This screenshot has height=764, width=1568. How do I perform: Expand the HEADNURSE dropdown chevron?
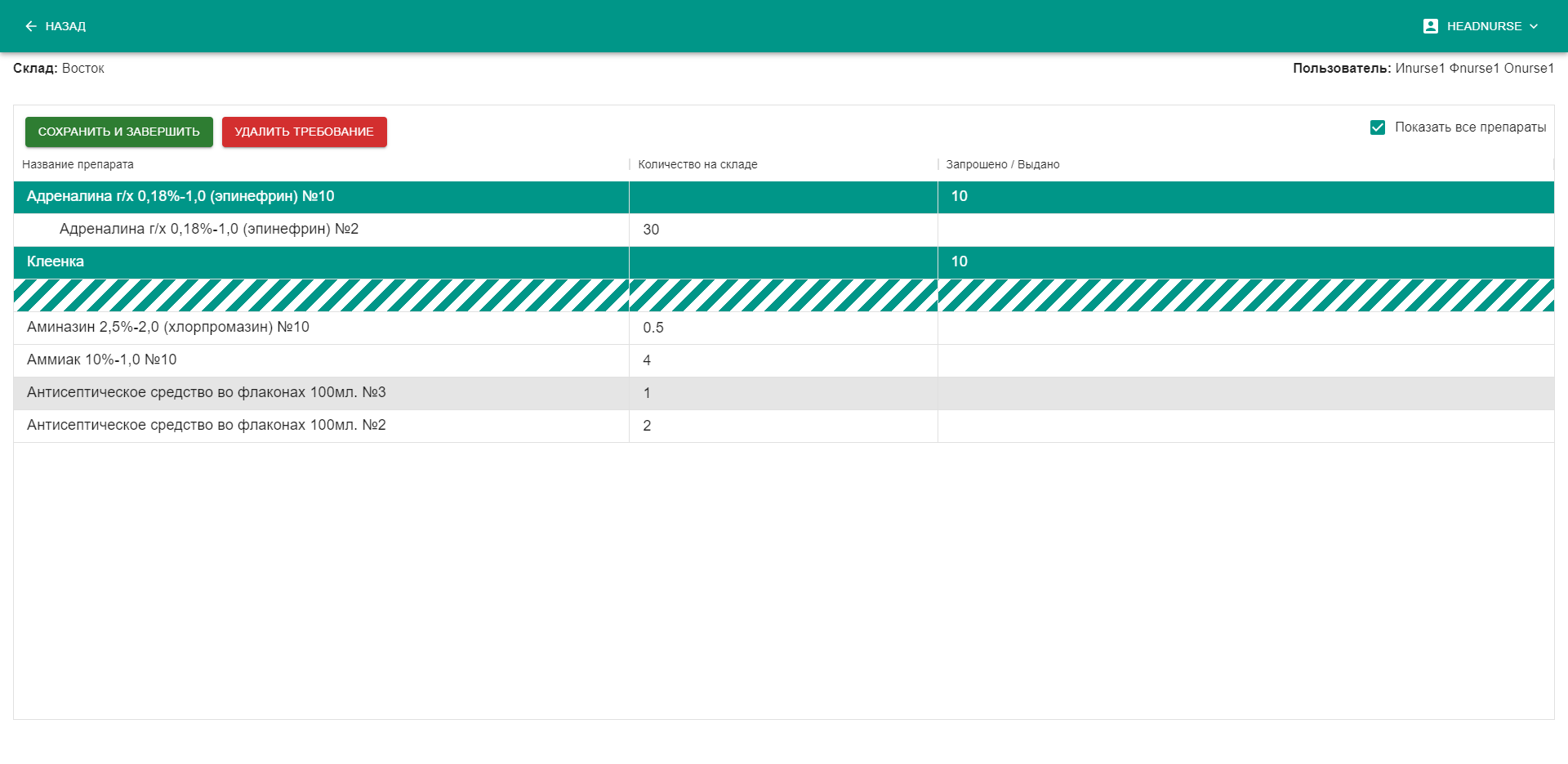[1534, 26]
